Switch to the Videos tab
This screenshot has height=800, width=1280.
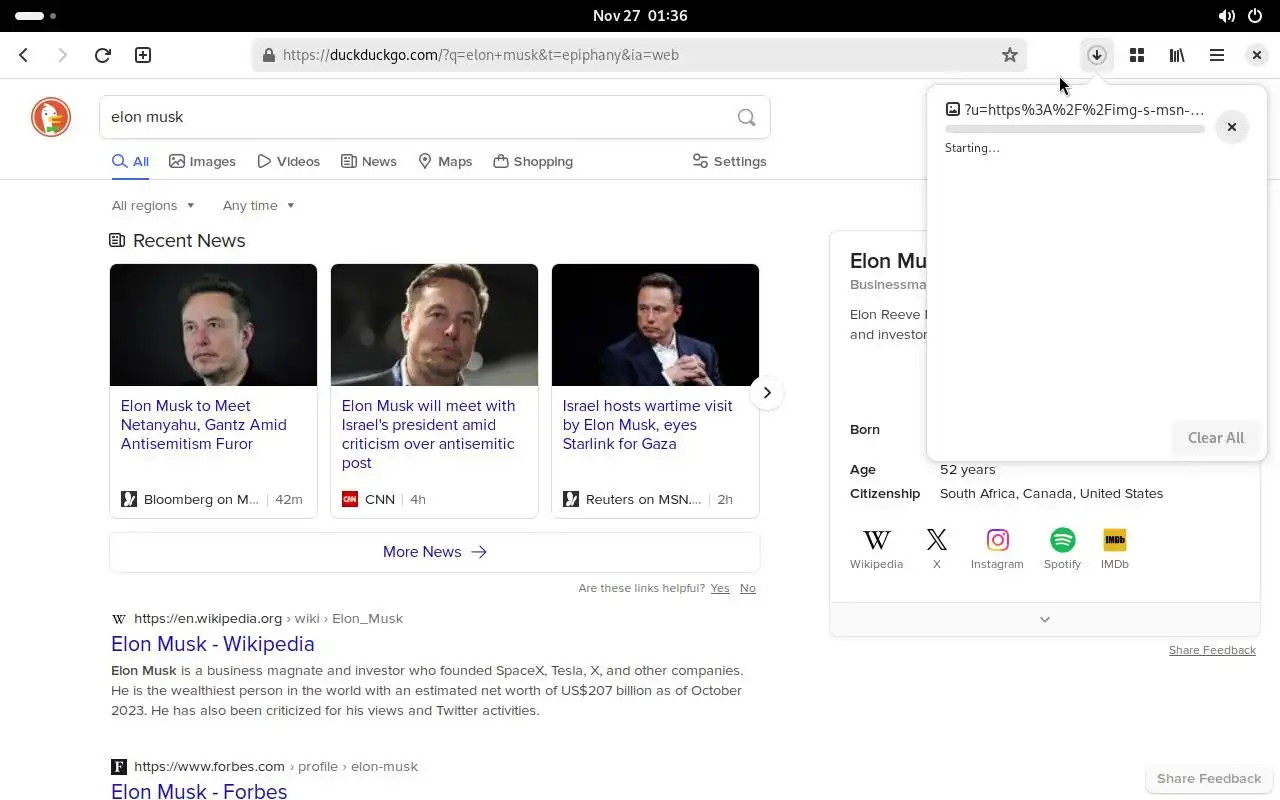tap(288, 161)
